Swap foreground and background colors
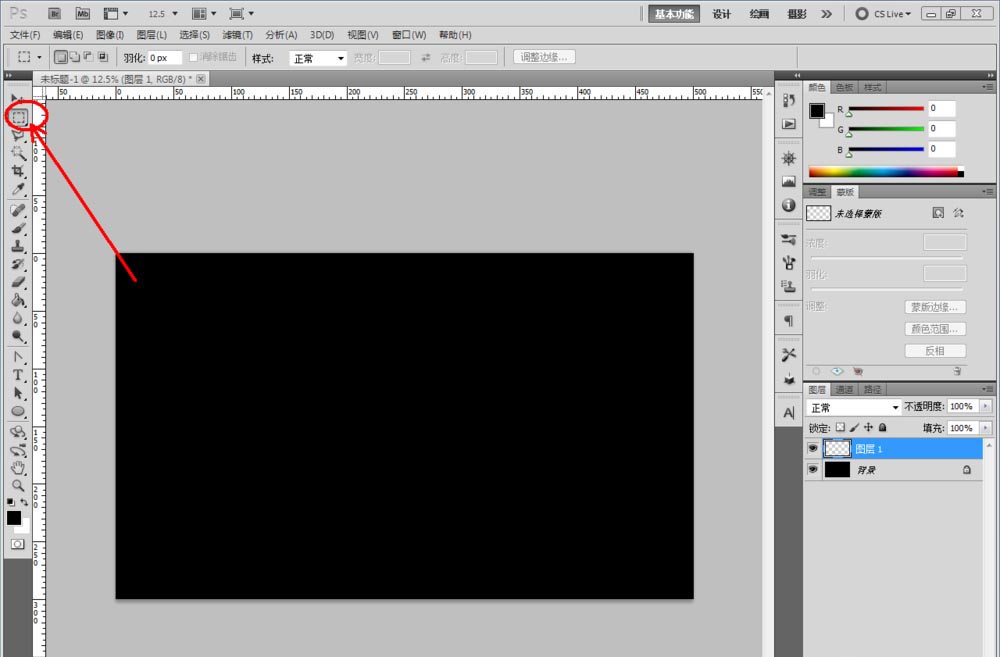1000x657 pixels. coord(24,503)
